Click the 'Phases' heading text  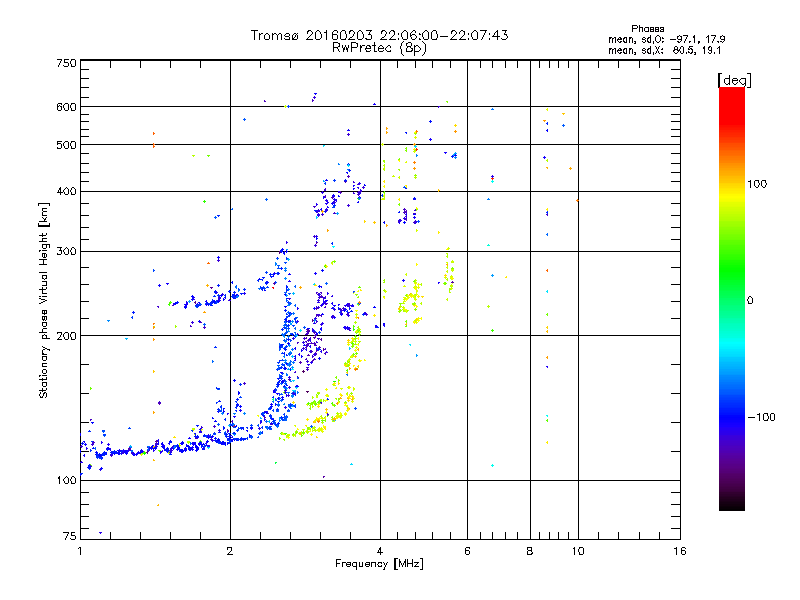pos(647,29)
